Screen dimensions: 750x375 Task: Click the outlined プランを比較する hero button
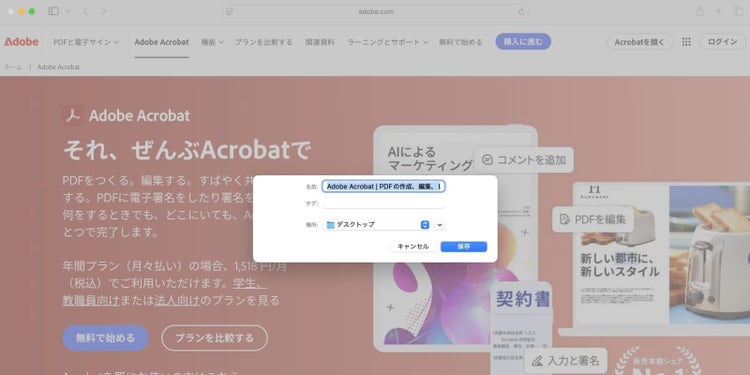pos(214,338)
